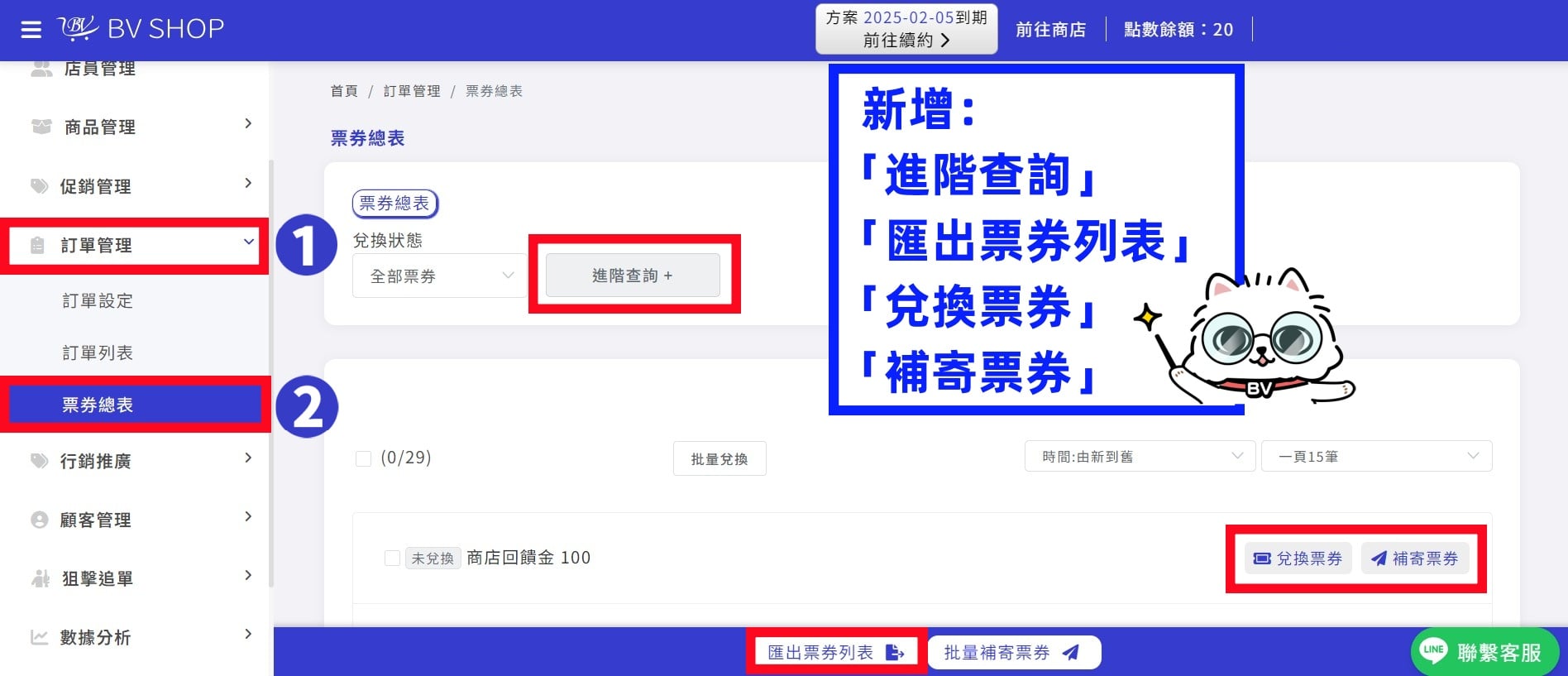Expand the 行銷推廣 submenu chevron
Image resolution: width=1568 pixels, height=676 pixels.
coord(248,458)
